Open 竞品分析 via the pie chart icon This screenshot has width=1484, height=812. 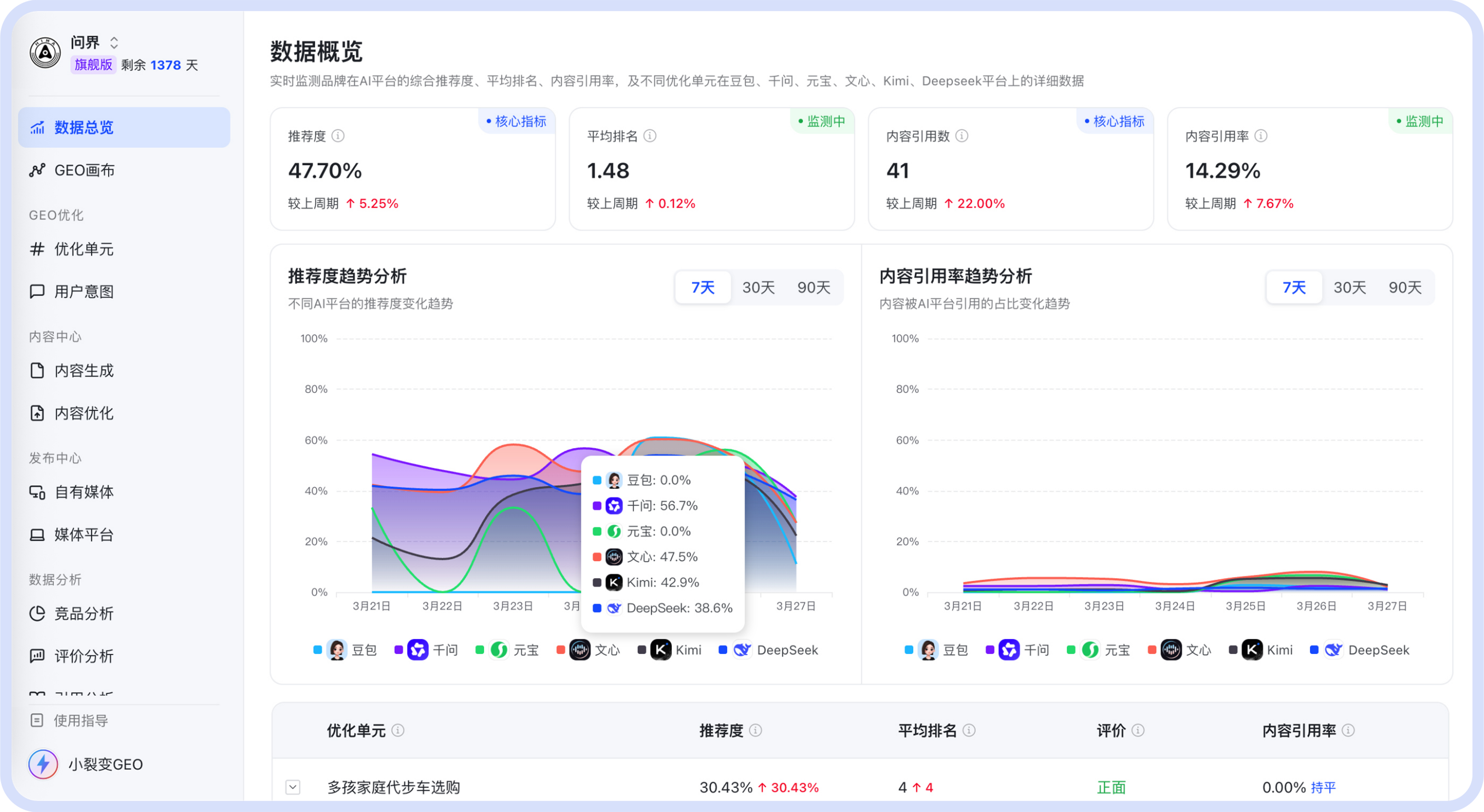coord(37,613)
